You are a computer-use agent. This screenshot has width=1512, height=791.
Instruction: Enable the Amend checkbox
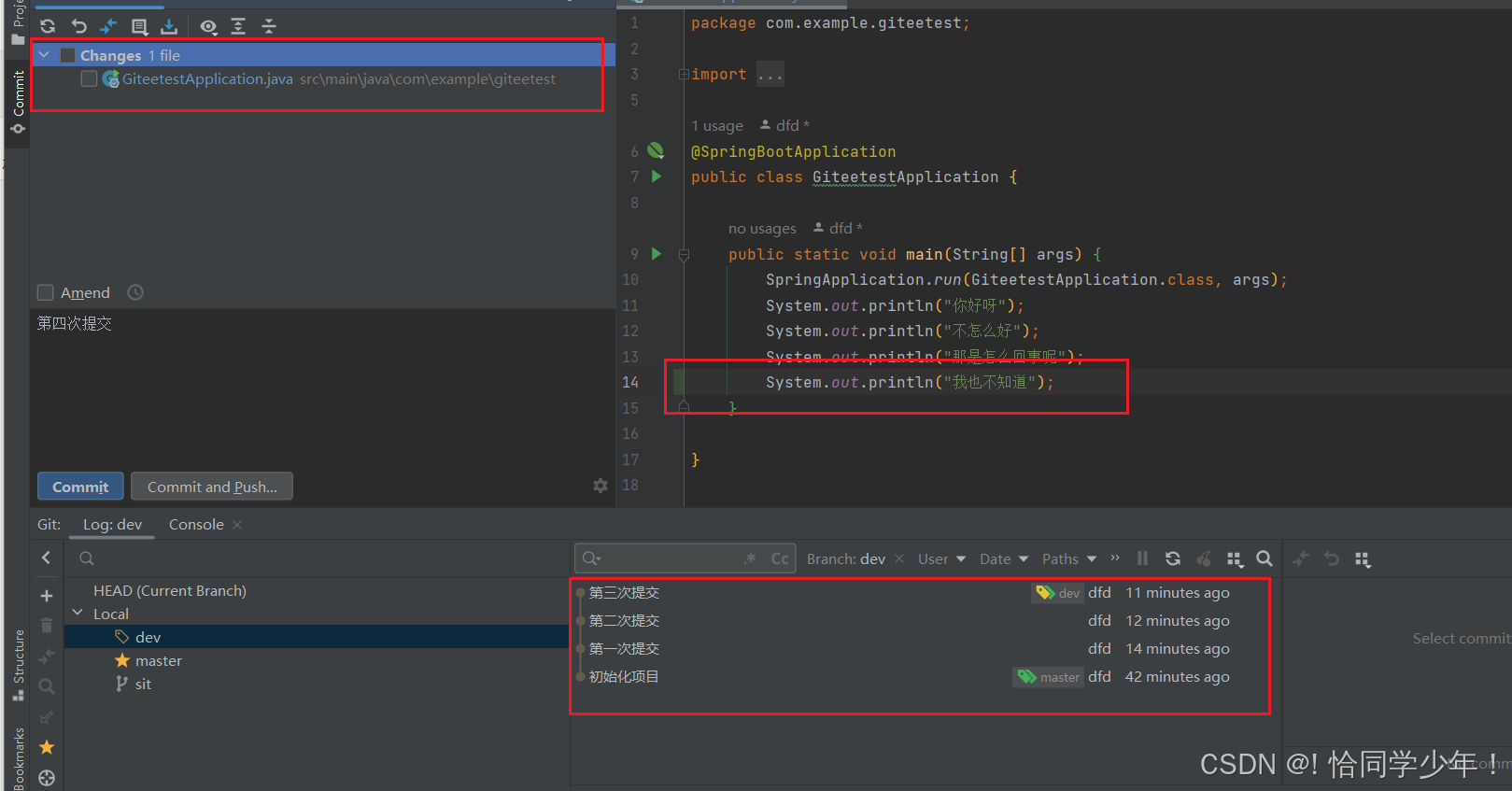[45, 292]
